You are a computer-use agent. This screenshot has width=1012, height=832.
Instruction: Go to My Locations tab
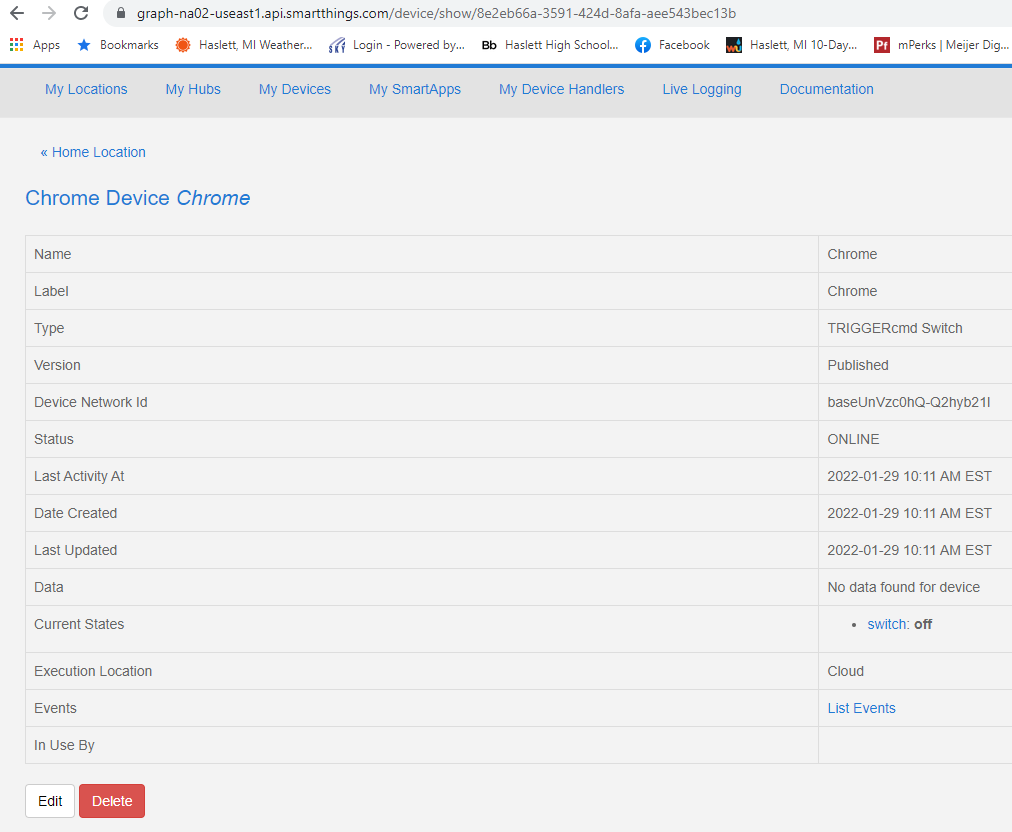pyautogui.click(x=86, y=89)
